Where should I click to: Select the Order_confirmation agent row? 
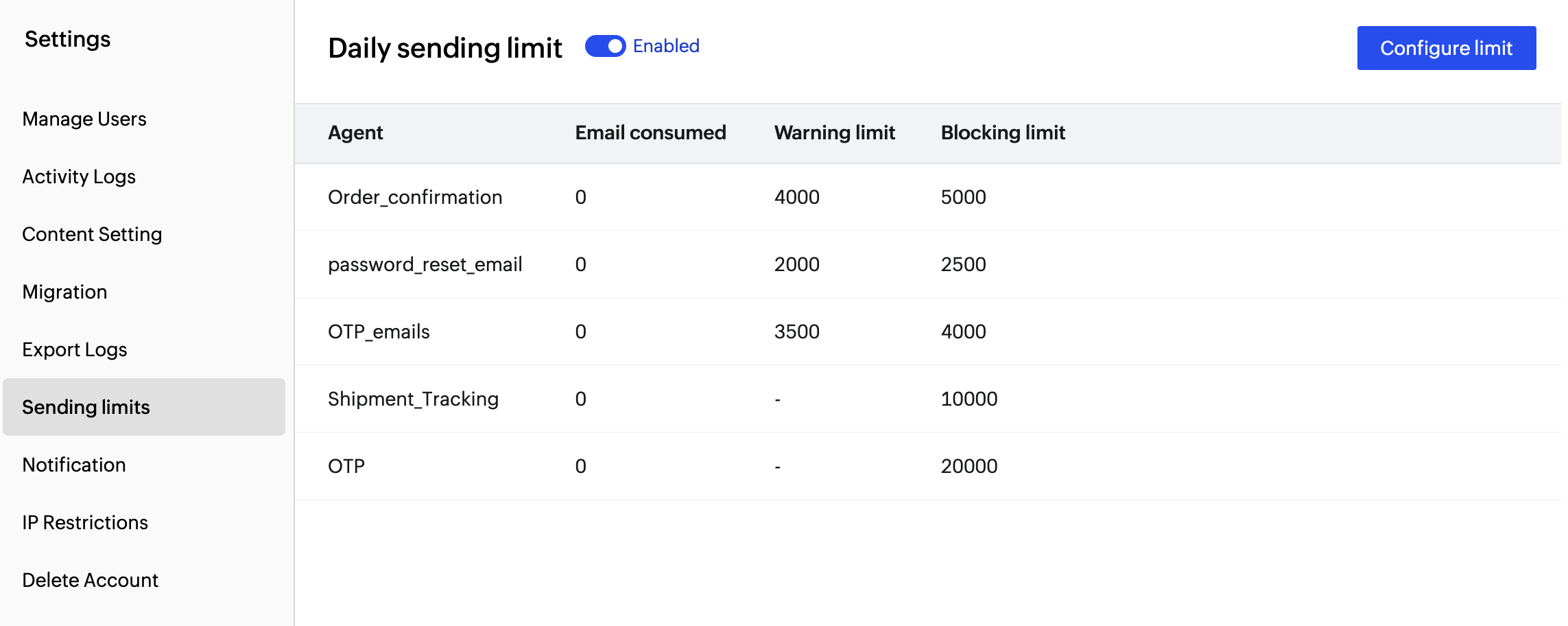click(x=415, y=197)
